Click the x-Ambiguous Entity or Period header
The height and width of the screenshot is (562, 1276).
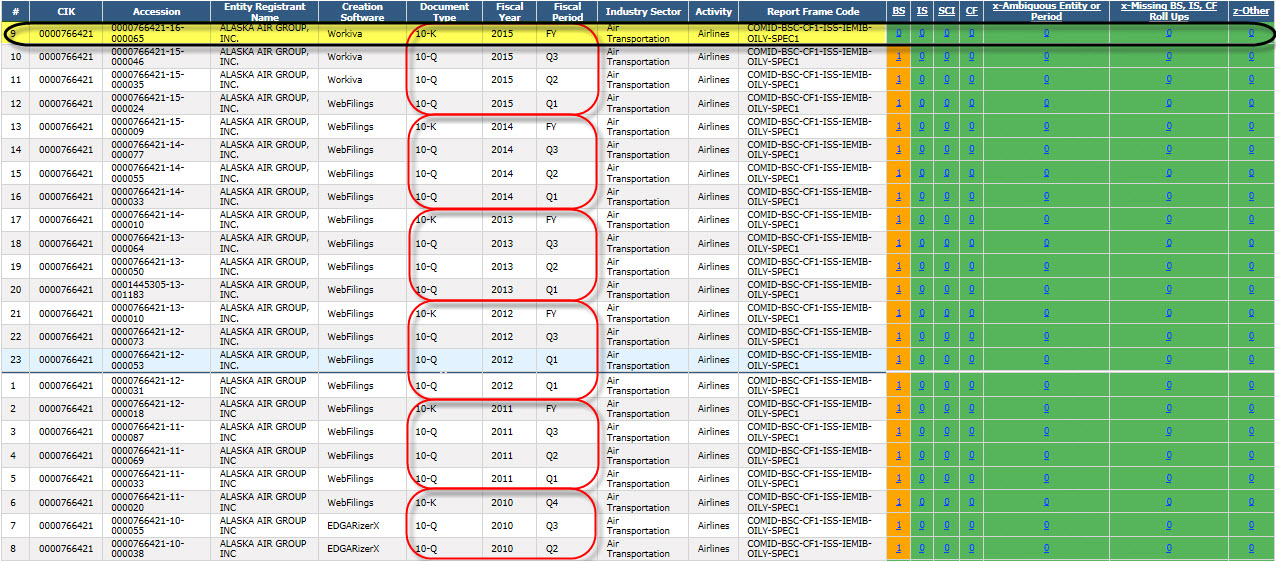click(x=1046, y=11)
